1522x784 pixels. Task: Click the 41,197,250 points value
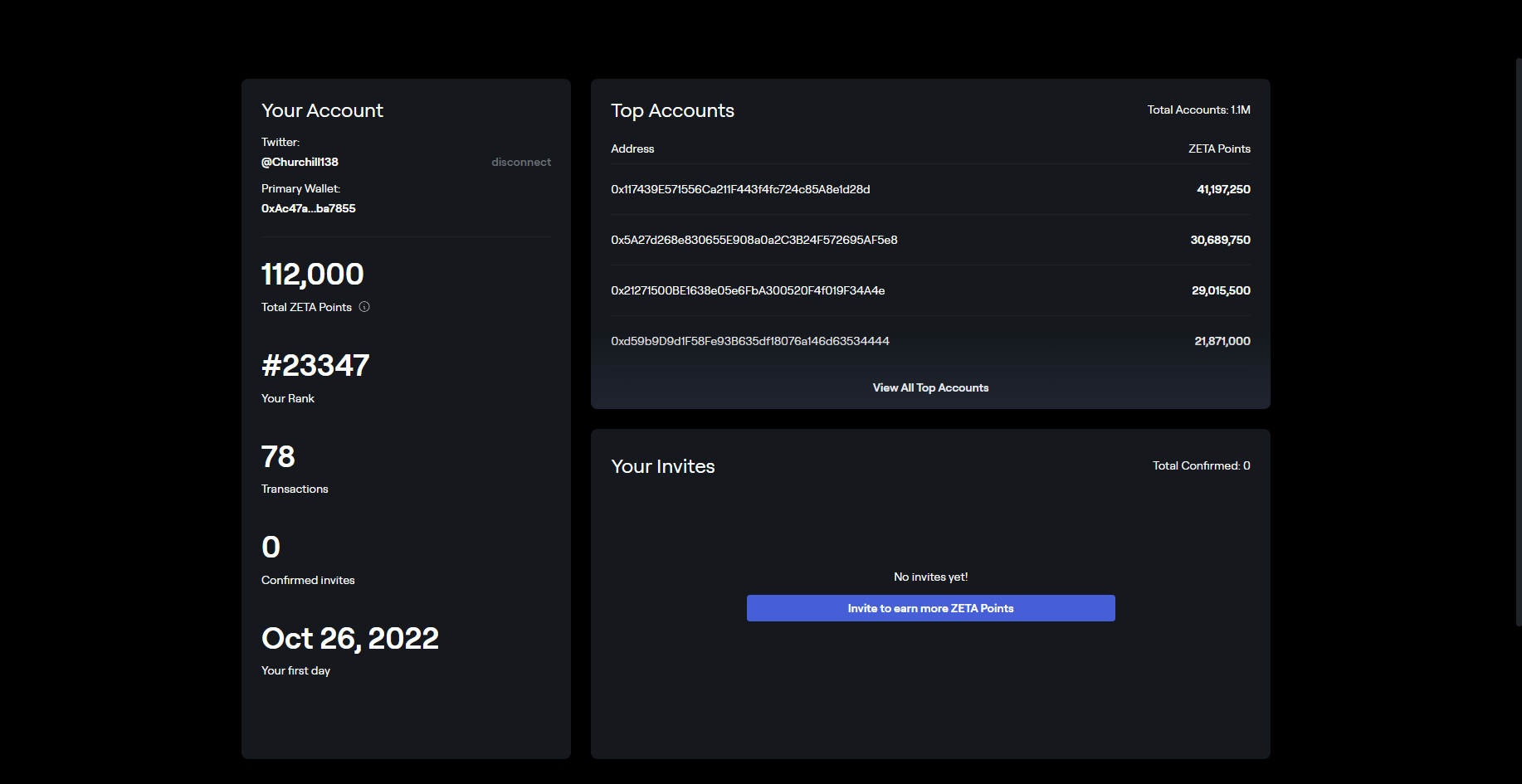1223,189
